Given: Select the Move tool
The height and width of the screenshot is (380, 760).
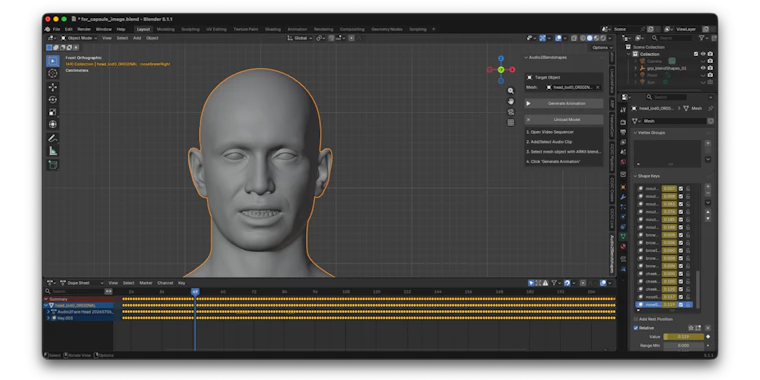Looking at the screenshot, I should pos(53,87).
